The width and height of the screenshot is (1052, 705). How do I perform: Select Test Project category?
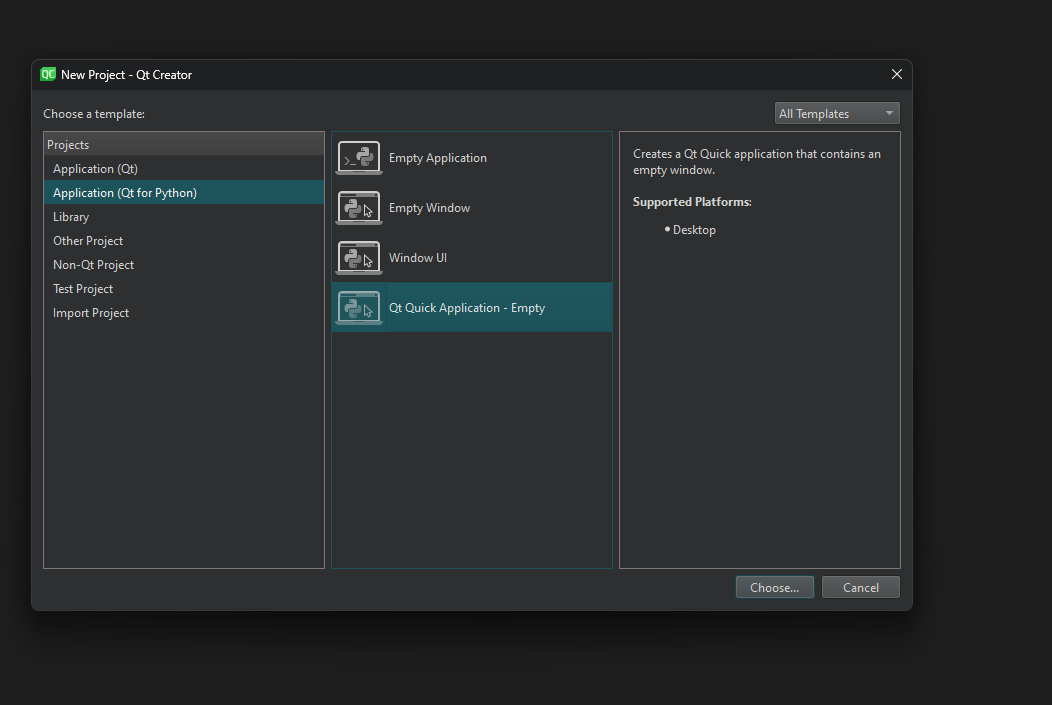[184, 289]
